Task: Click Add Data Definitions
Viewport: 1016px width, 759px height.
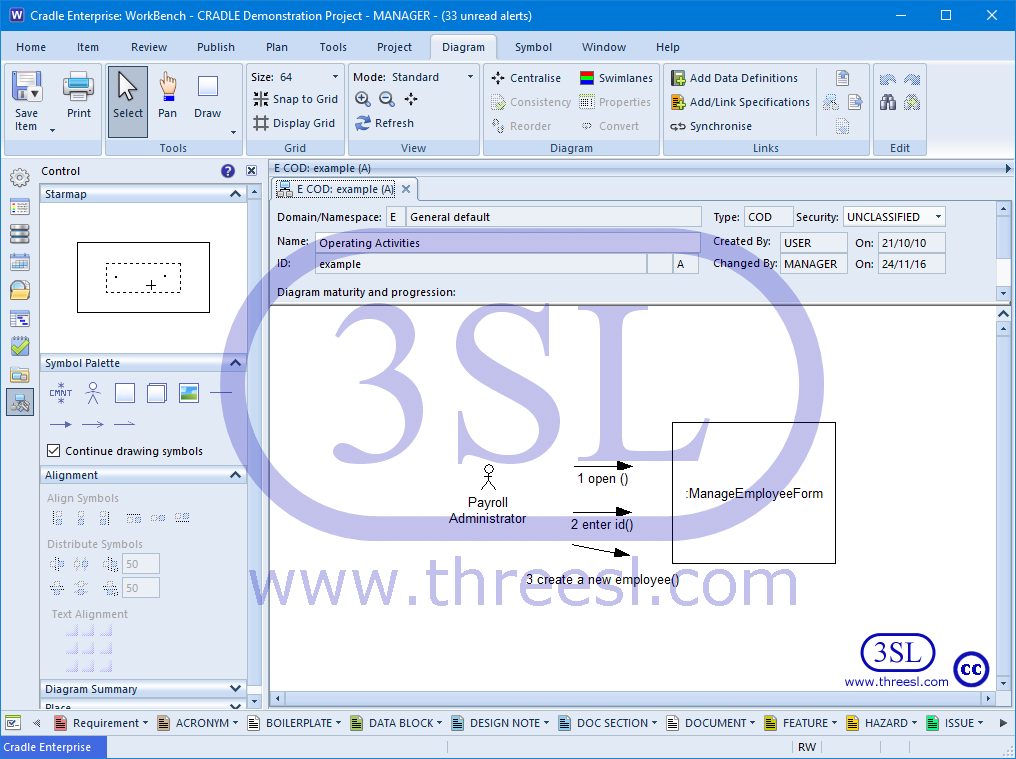Action: 734,78
